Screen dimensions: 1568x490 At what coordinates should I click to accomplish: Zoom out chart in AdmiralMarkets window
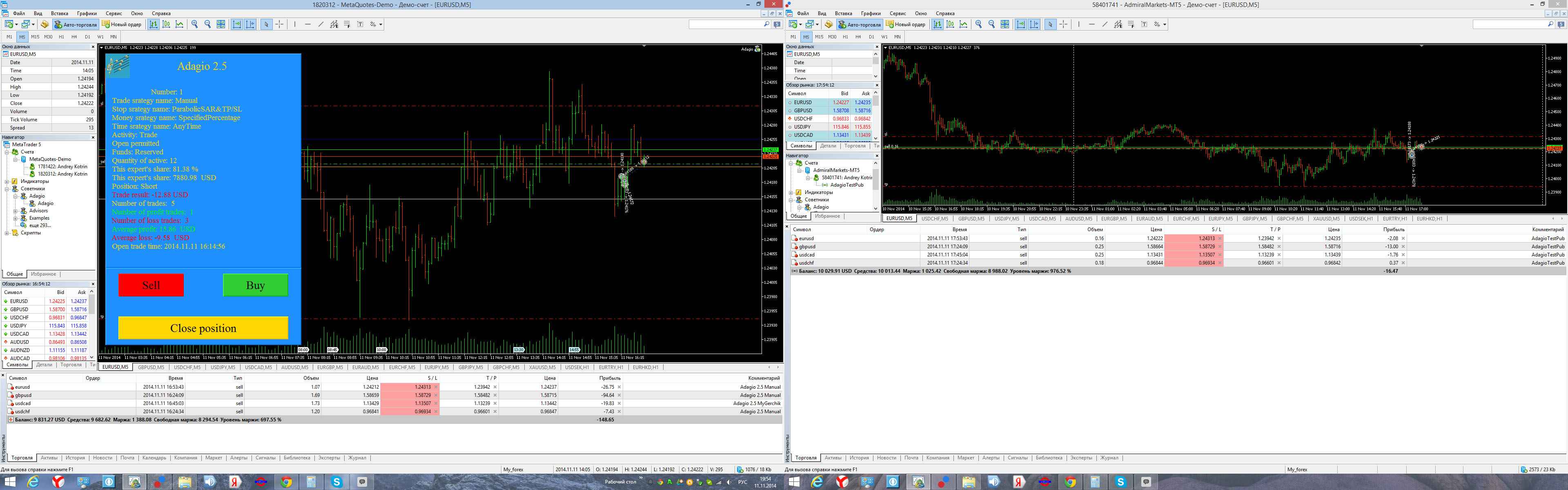click(x=991, y=24)
